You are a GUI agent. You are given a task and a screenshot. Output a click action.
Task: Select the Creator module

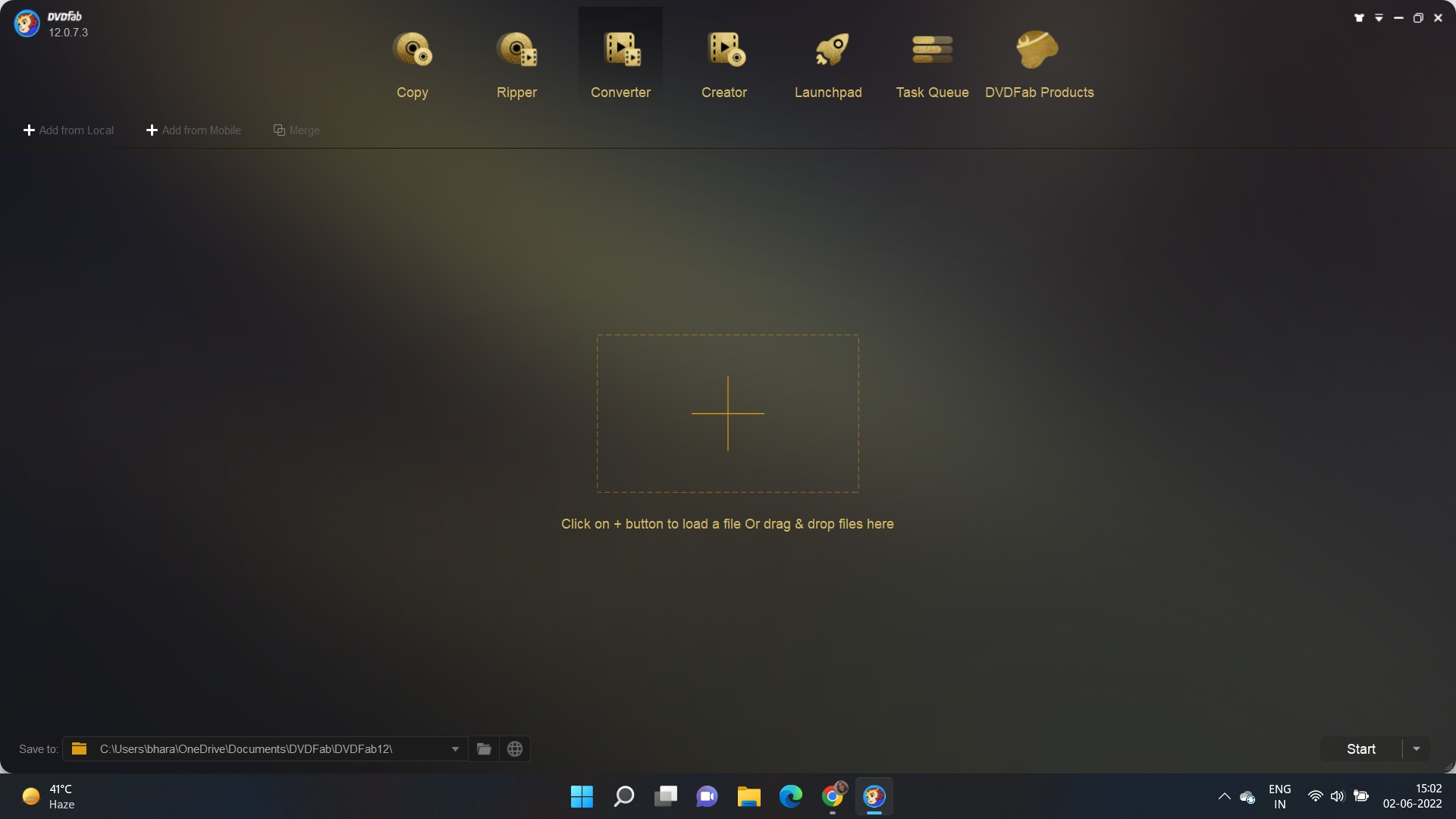pyautogui.click(x=724, y=64)
